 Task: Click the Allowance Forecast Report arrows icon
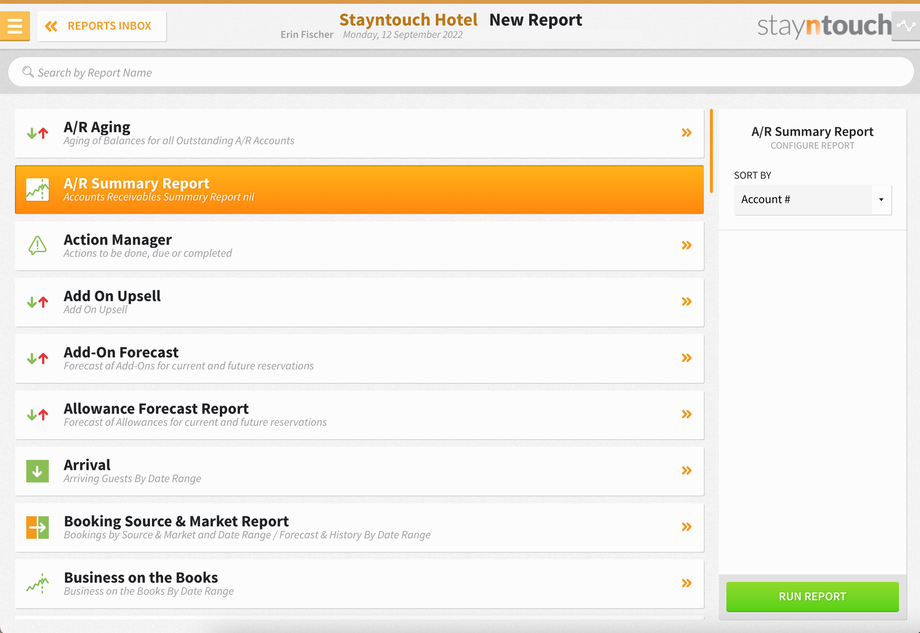pos(38,415)
